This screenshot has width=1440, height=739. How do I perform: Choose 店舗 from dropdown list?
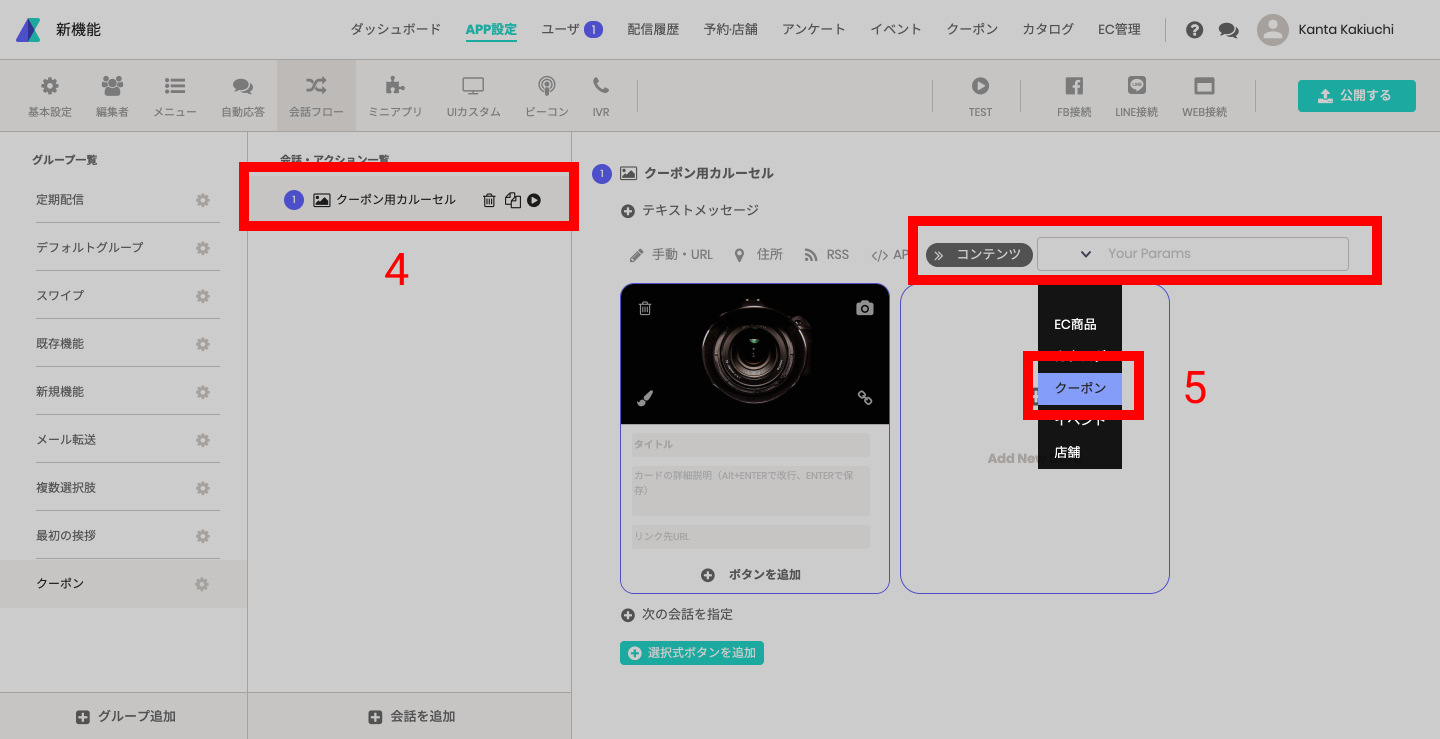point(1080,452)
